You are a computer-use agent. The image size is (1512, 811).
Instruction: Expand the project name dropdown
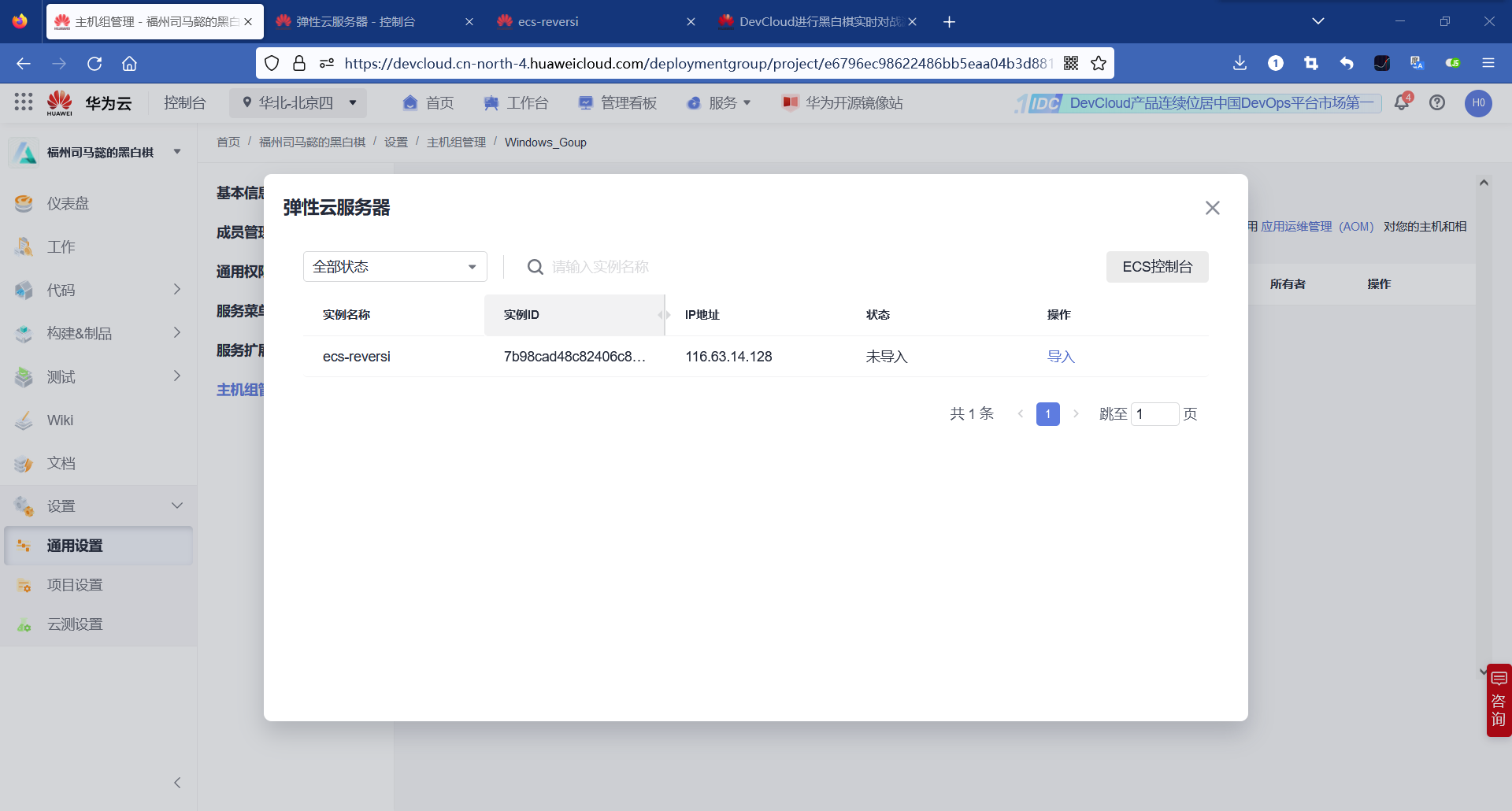[177, 152]
